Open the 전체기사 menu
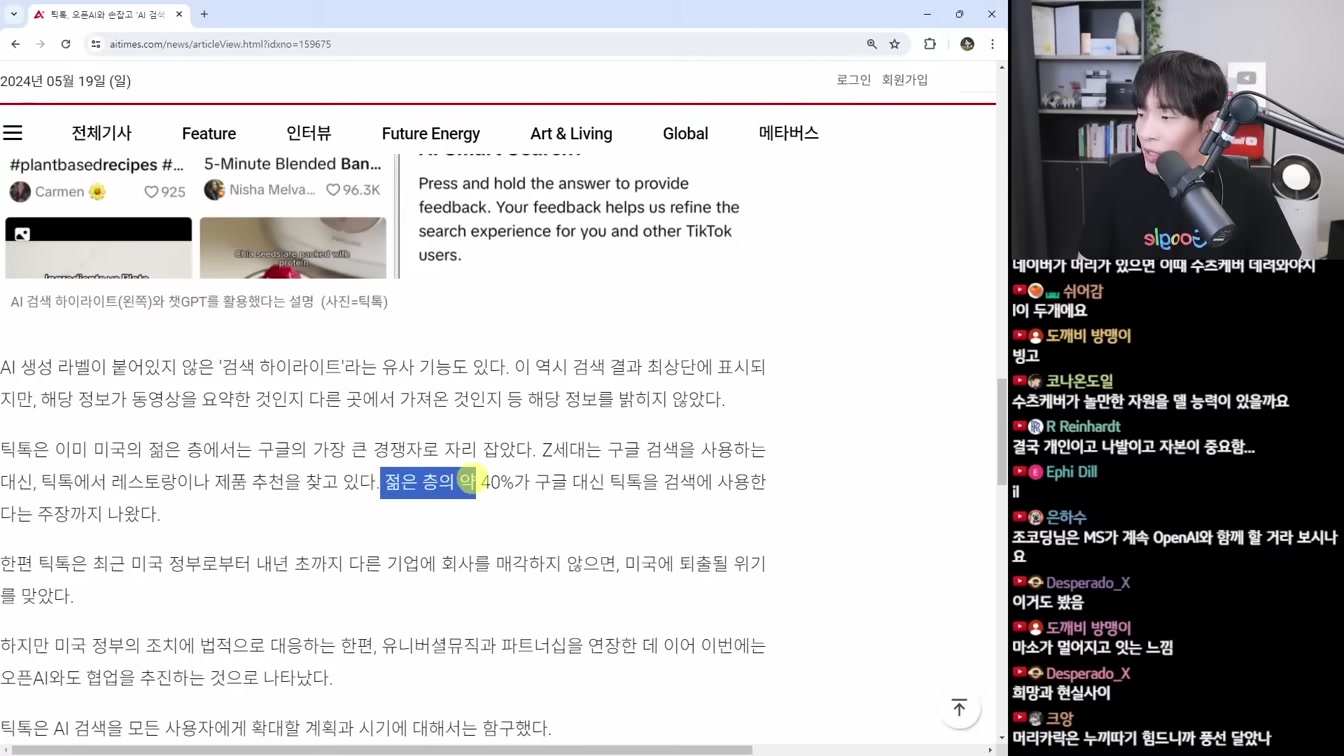This screenshot has height=756, width=1344. [x=101, y=133]
